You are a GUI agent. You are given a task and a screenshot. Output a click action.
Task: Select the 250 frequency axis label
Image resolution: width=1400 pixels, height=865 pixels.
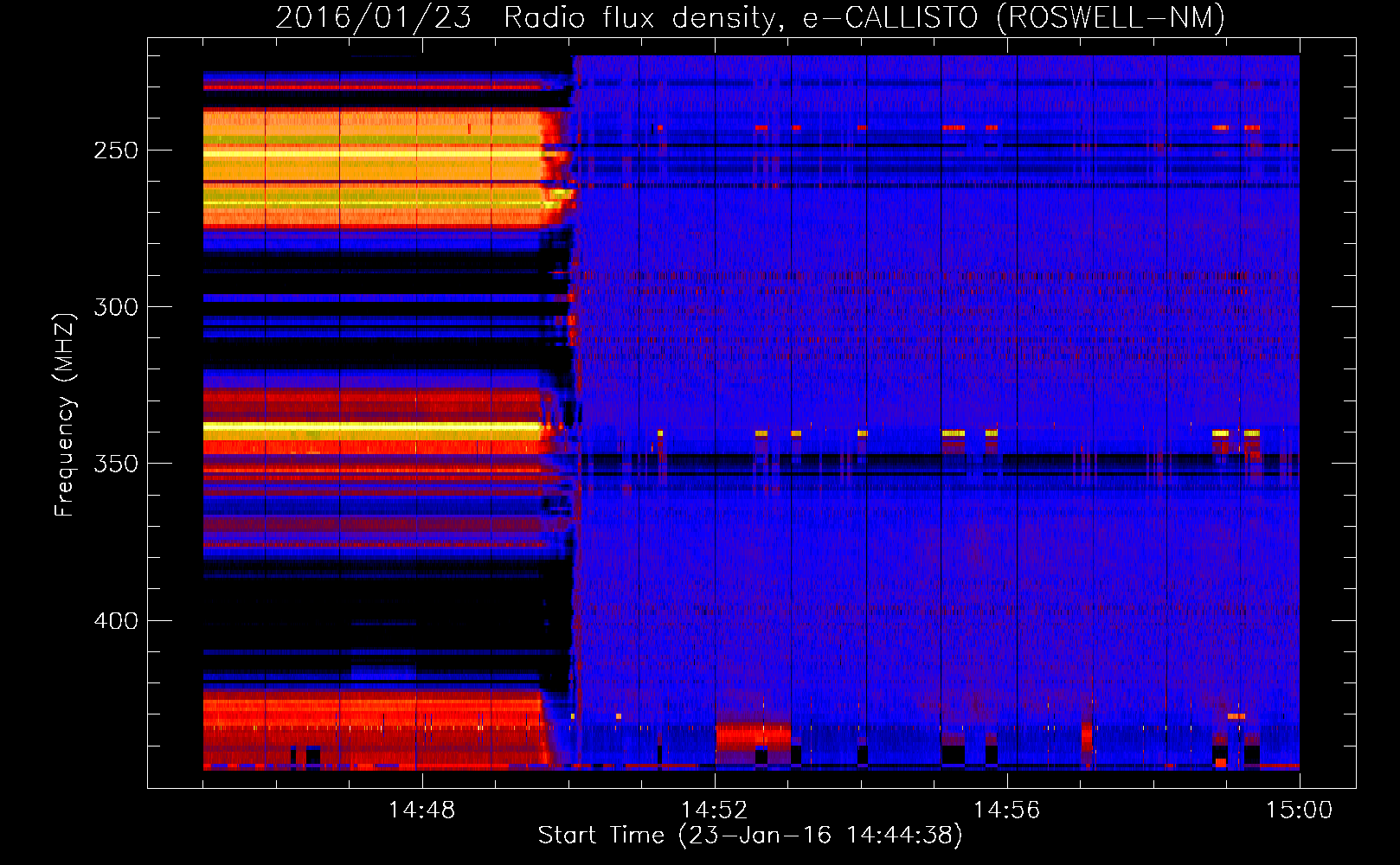116,151
